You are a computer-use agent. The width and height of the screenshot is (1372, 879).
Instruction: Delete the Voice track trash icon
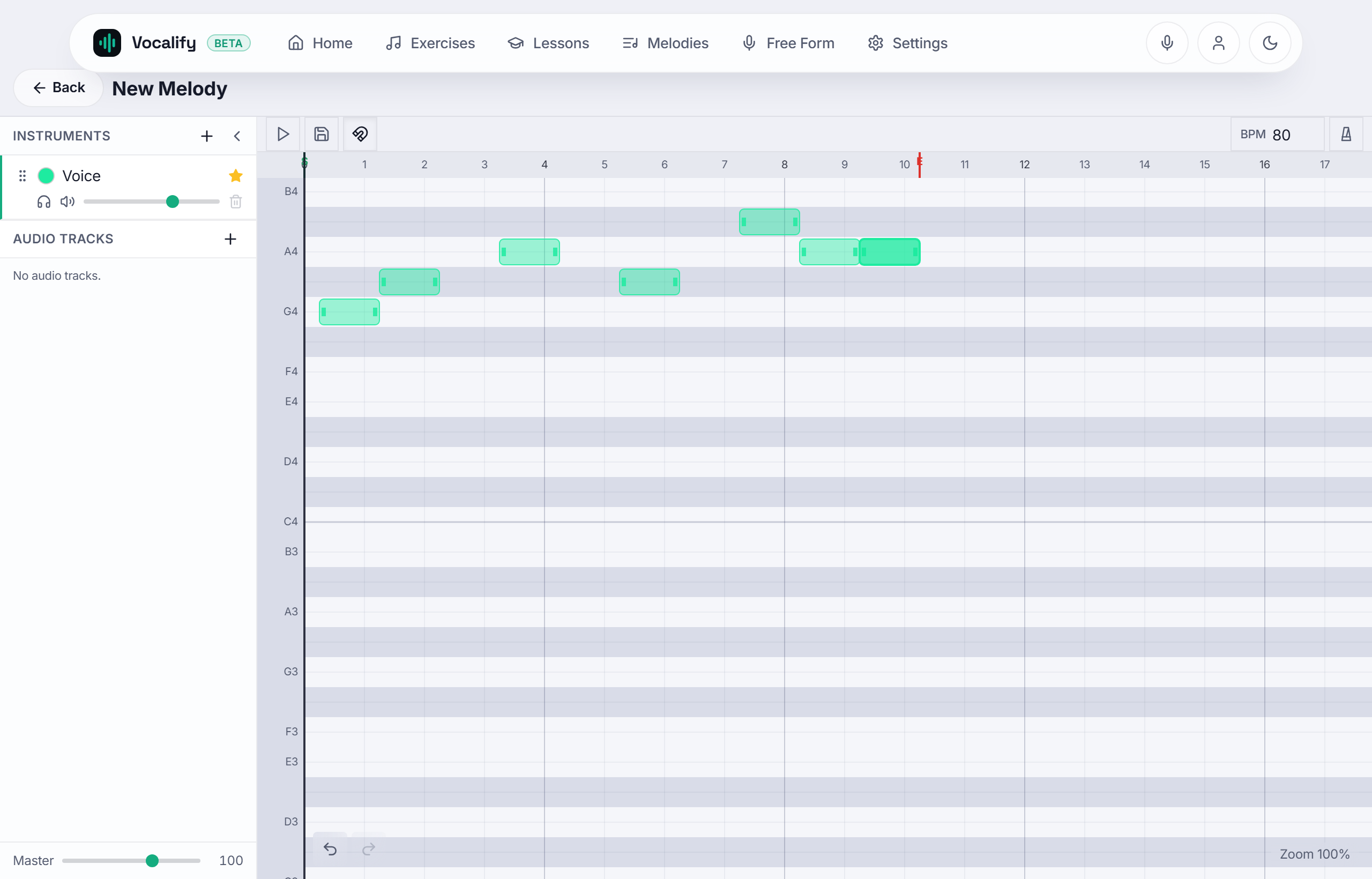pyautogui.click(x=236, y=202)
